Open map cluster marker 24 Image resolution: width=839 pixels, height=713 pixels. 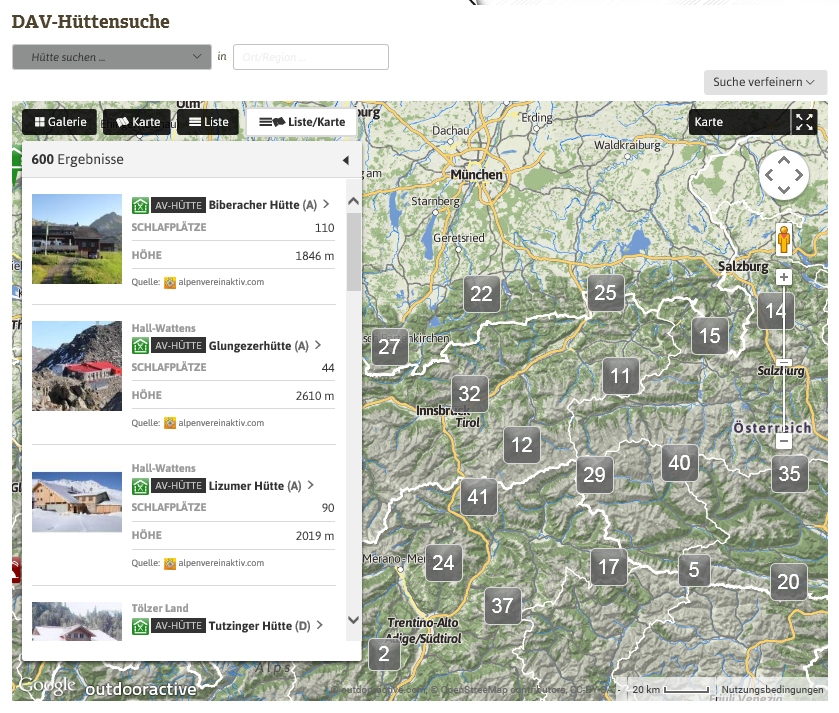[444, 563]
